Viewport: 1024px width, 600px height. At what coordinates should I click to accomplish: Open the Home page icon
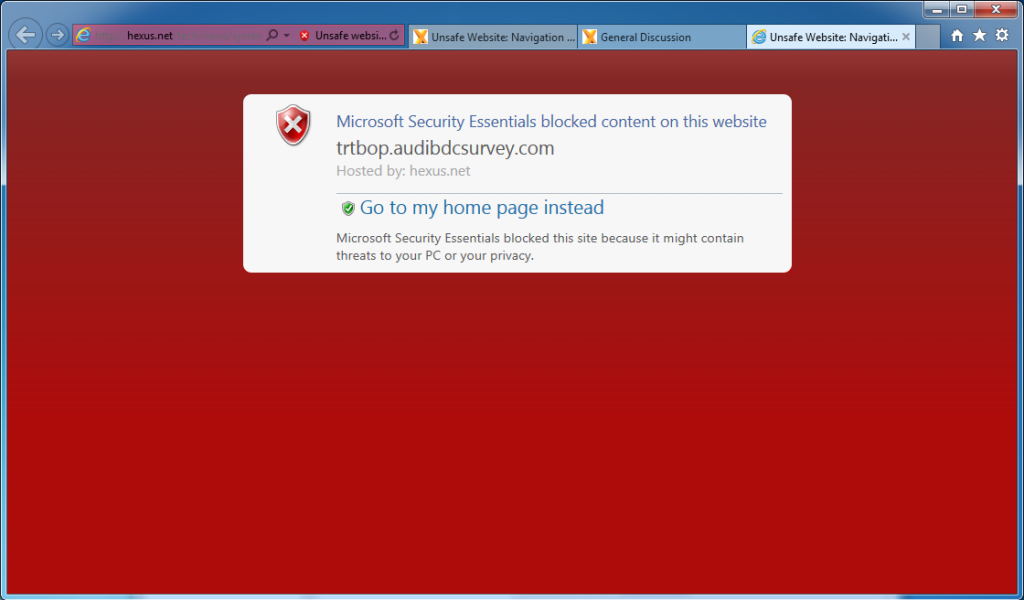(957, 36)
